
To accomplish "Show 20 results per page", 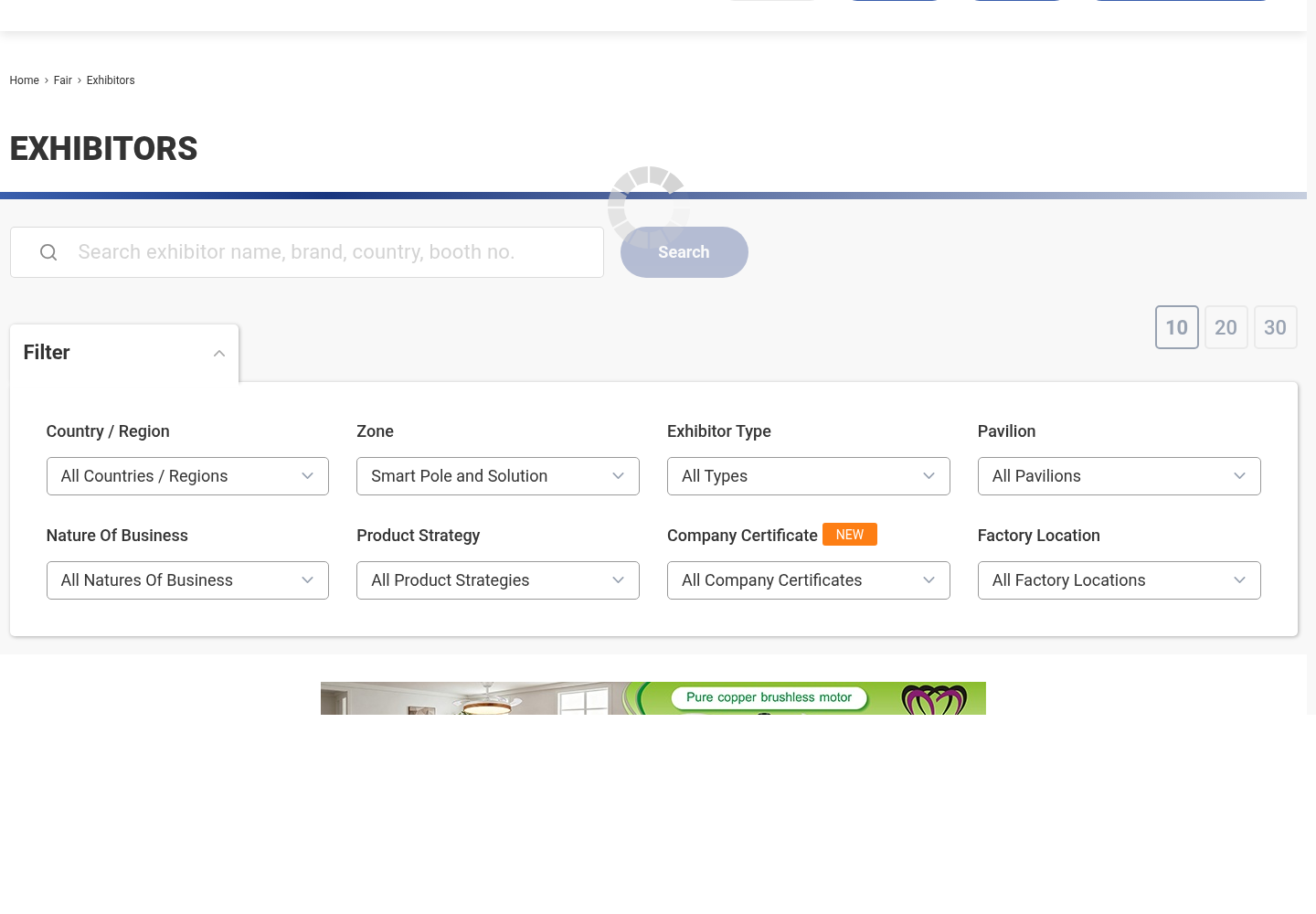I will pos(1226,327).
